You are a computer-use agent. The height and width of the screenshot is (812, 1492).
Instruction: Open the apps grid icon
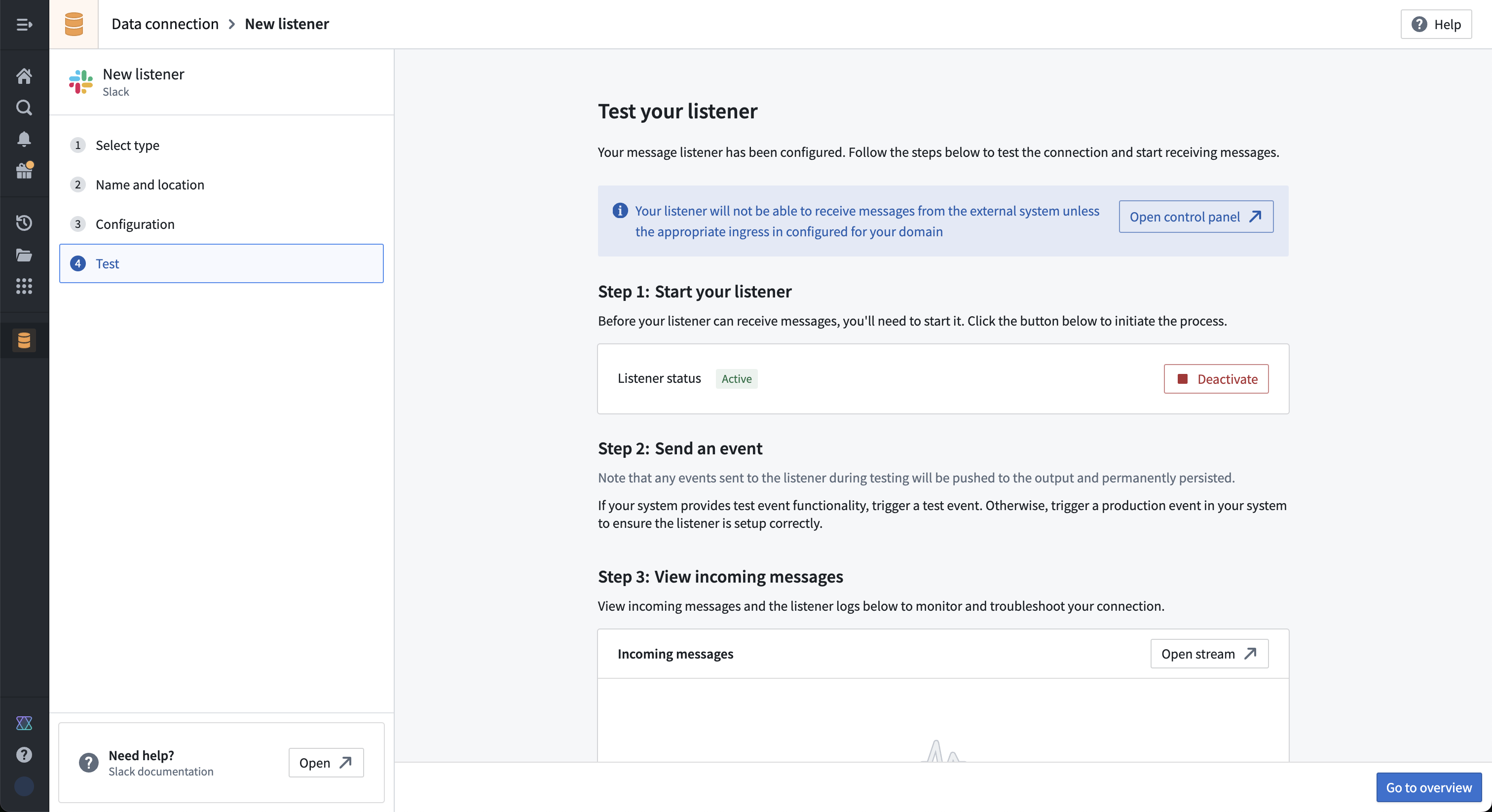point(24,286)
